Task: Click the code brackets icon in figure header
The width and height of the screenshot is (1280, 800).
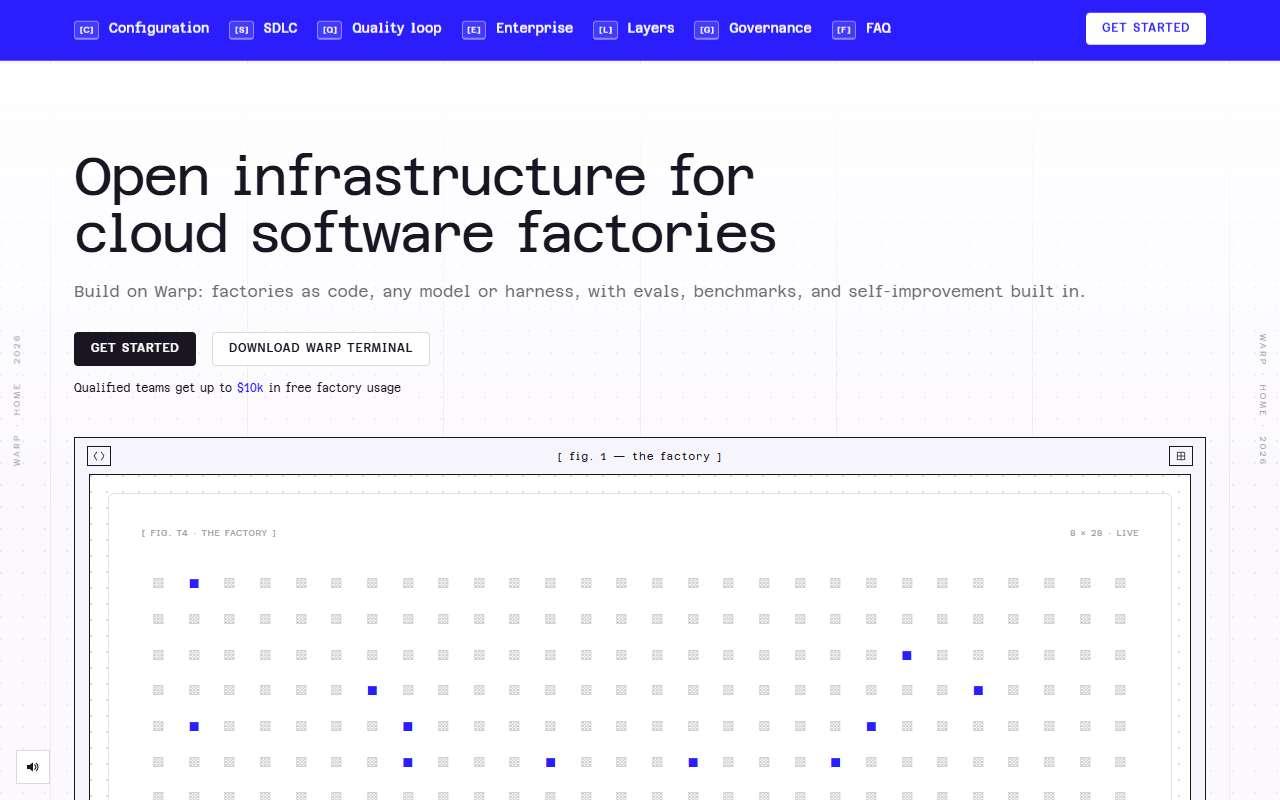Action: click(x=99, y=456)
